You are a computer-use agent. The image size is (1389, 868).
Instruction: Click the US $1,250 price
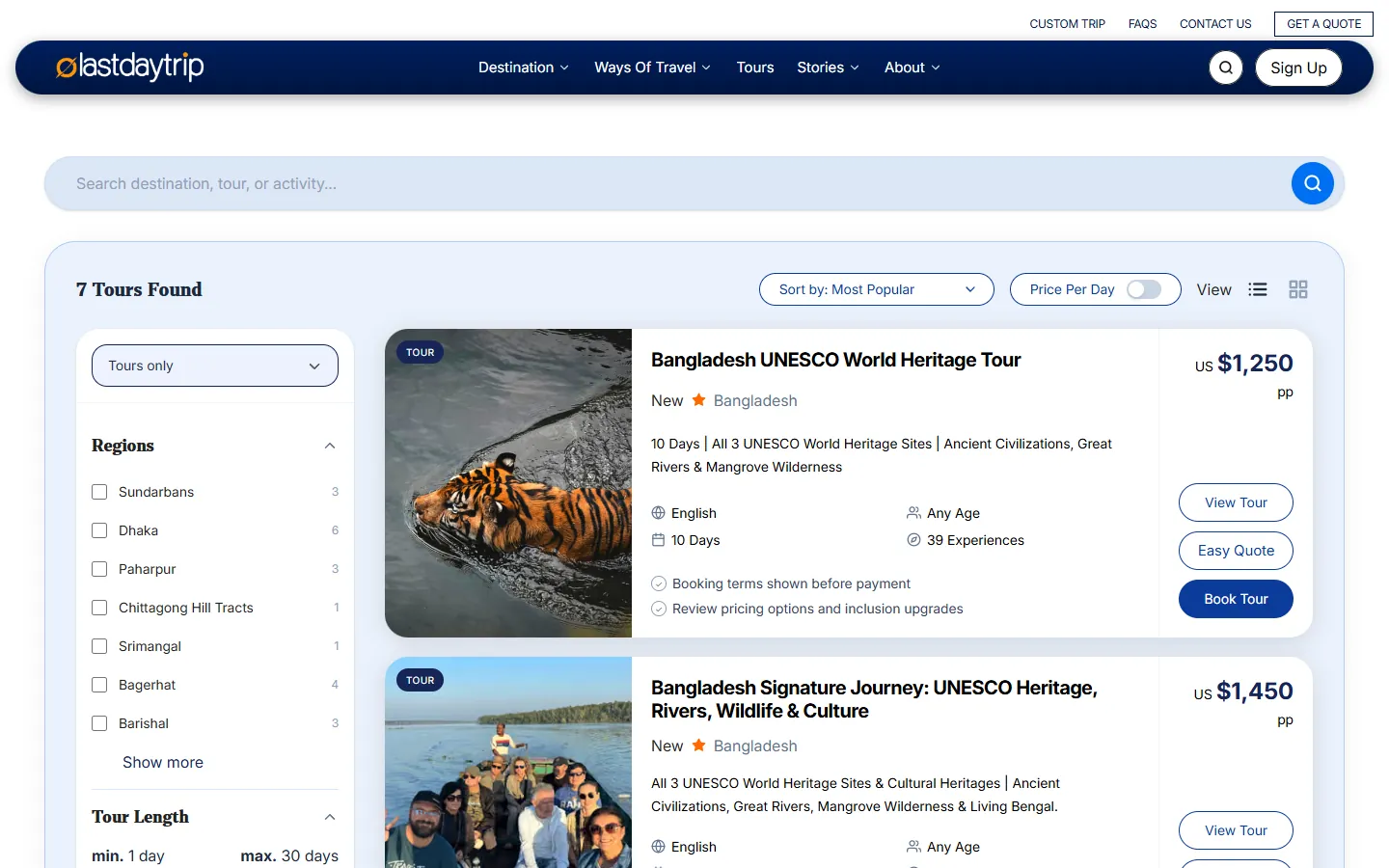click(x=1244, y=364)
